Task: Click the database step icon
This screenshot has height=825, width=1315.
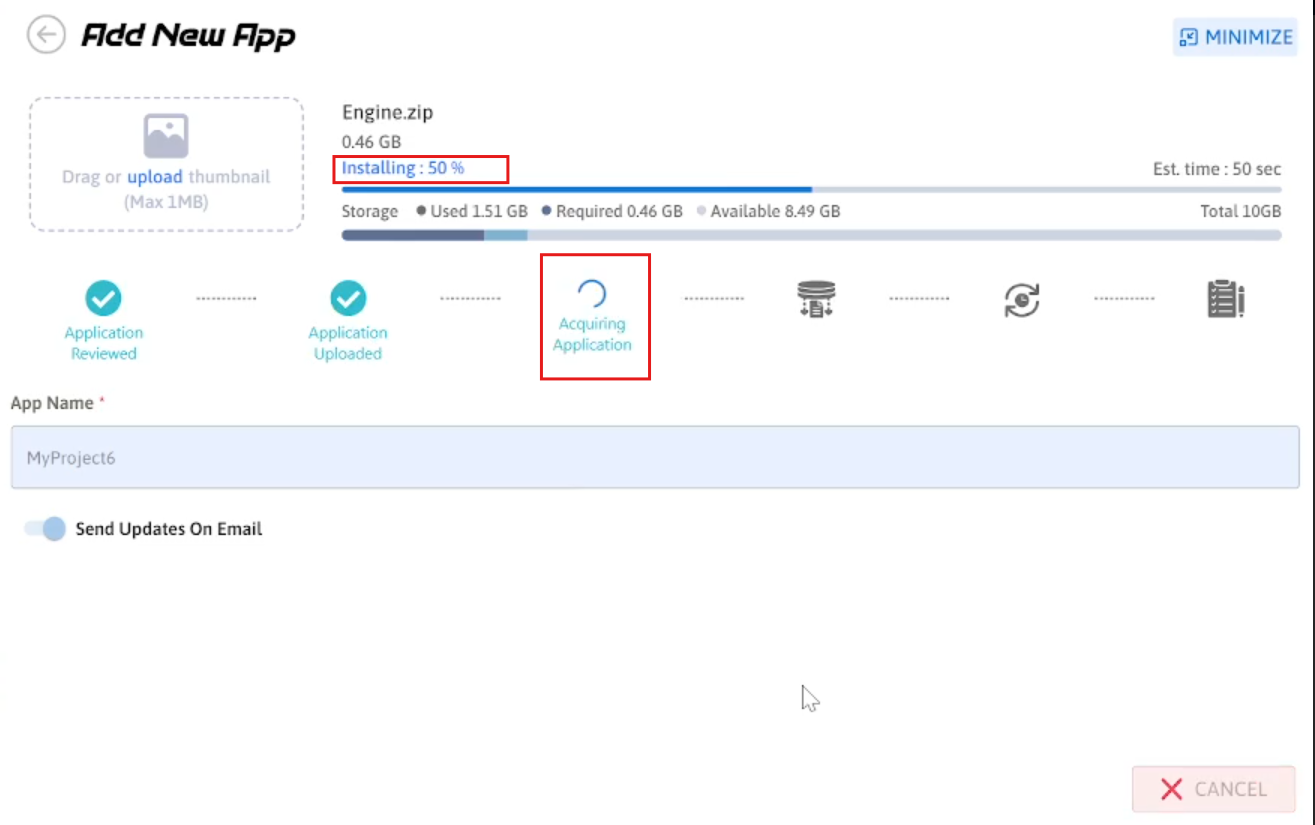Action: (816, 299)
